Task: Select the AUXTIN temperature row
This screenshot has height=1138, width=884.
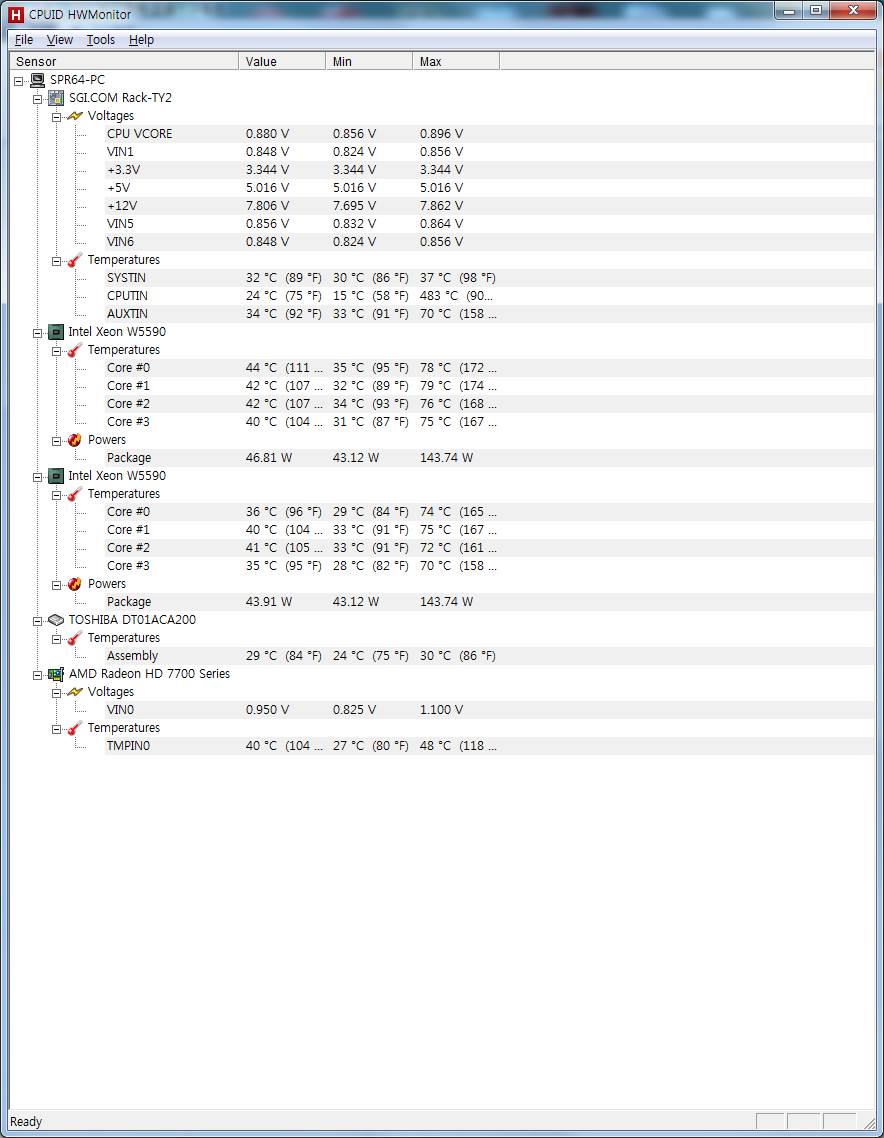Action: (490, 314)
